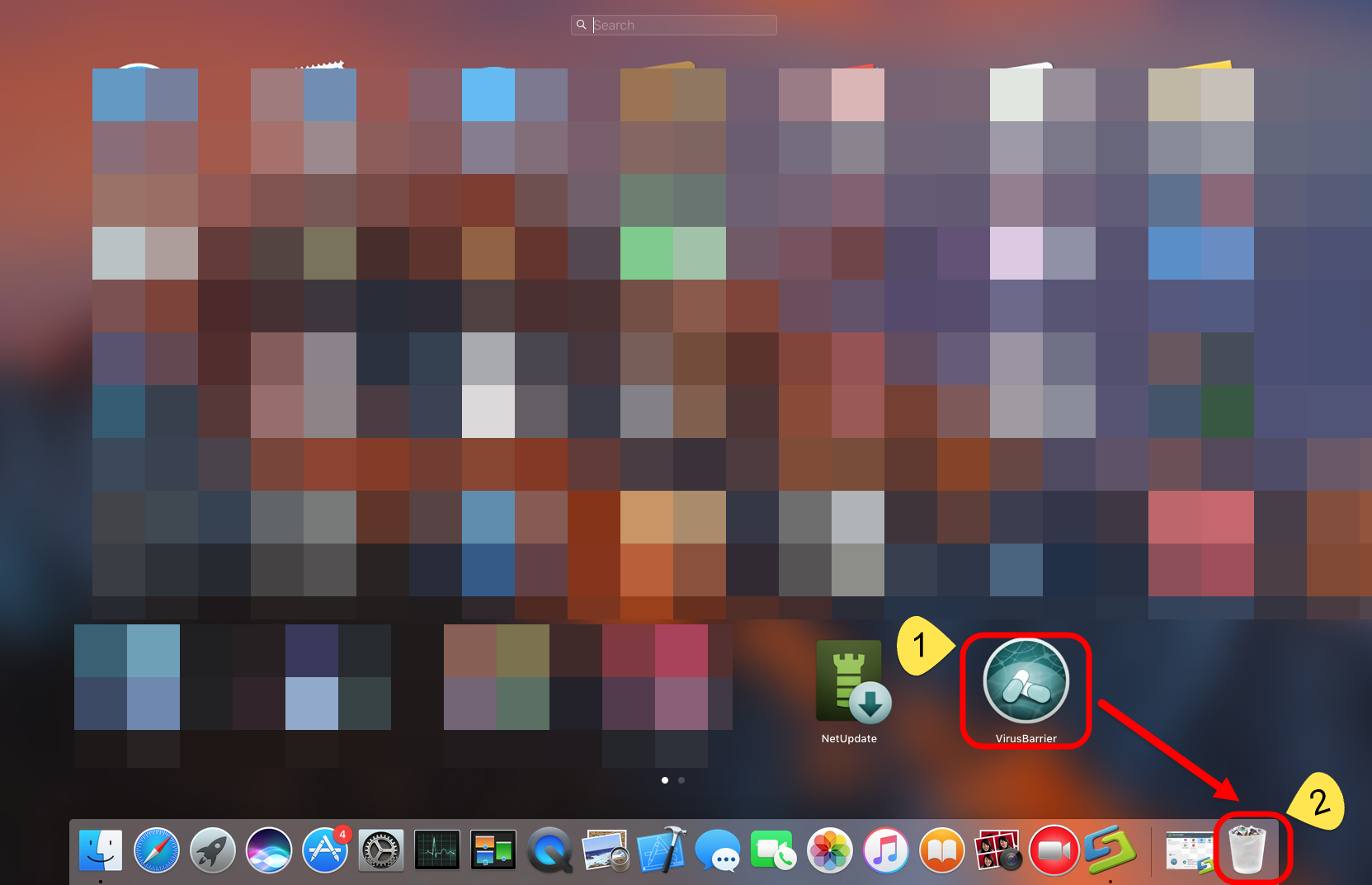Activate Siri from the Dock
Viewport: 1372px width, 885px height.
[269, 850]
